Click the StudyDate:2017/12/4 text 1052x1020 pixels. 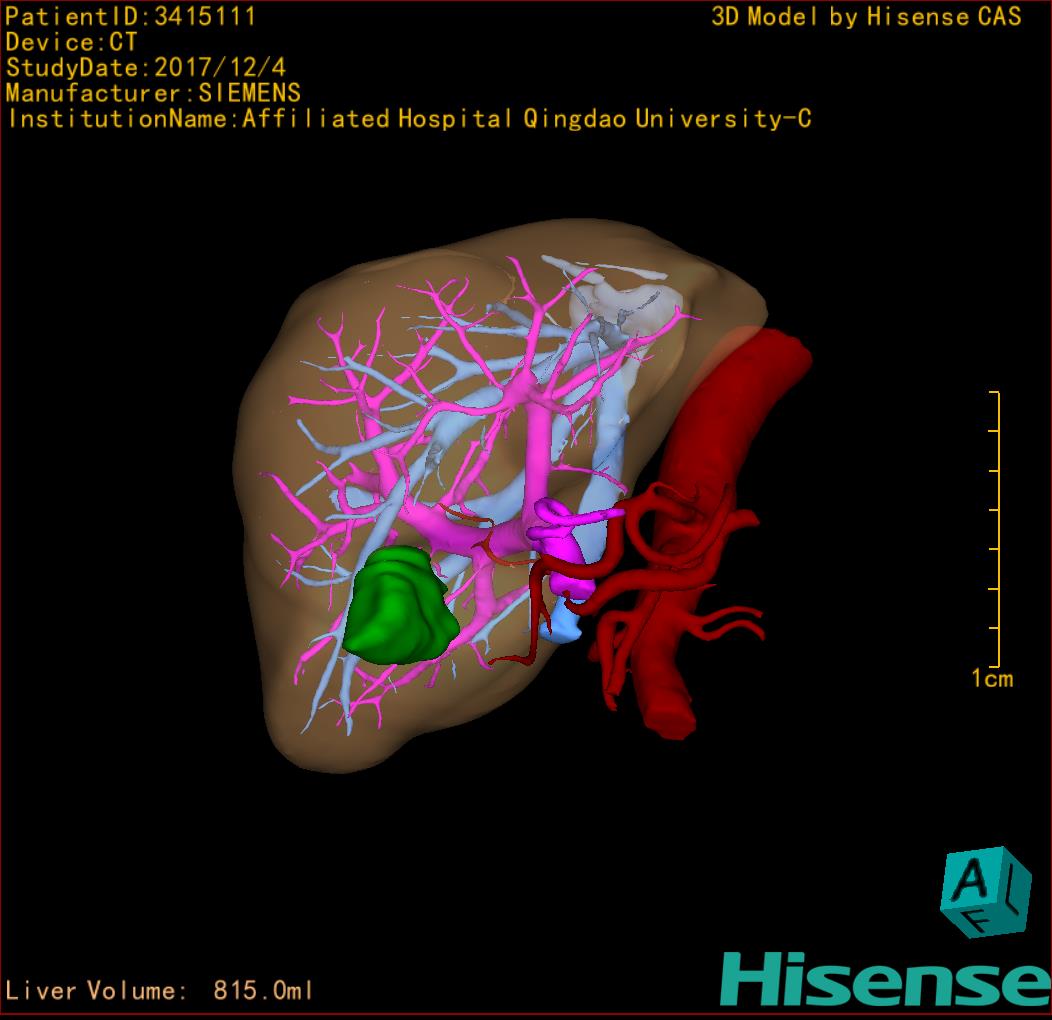[146, 67]
